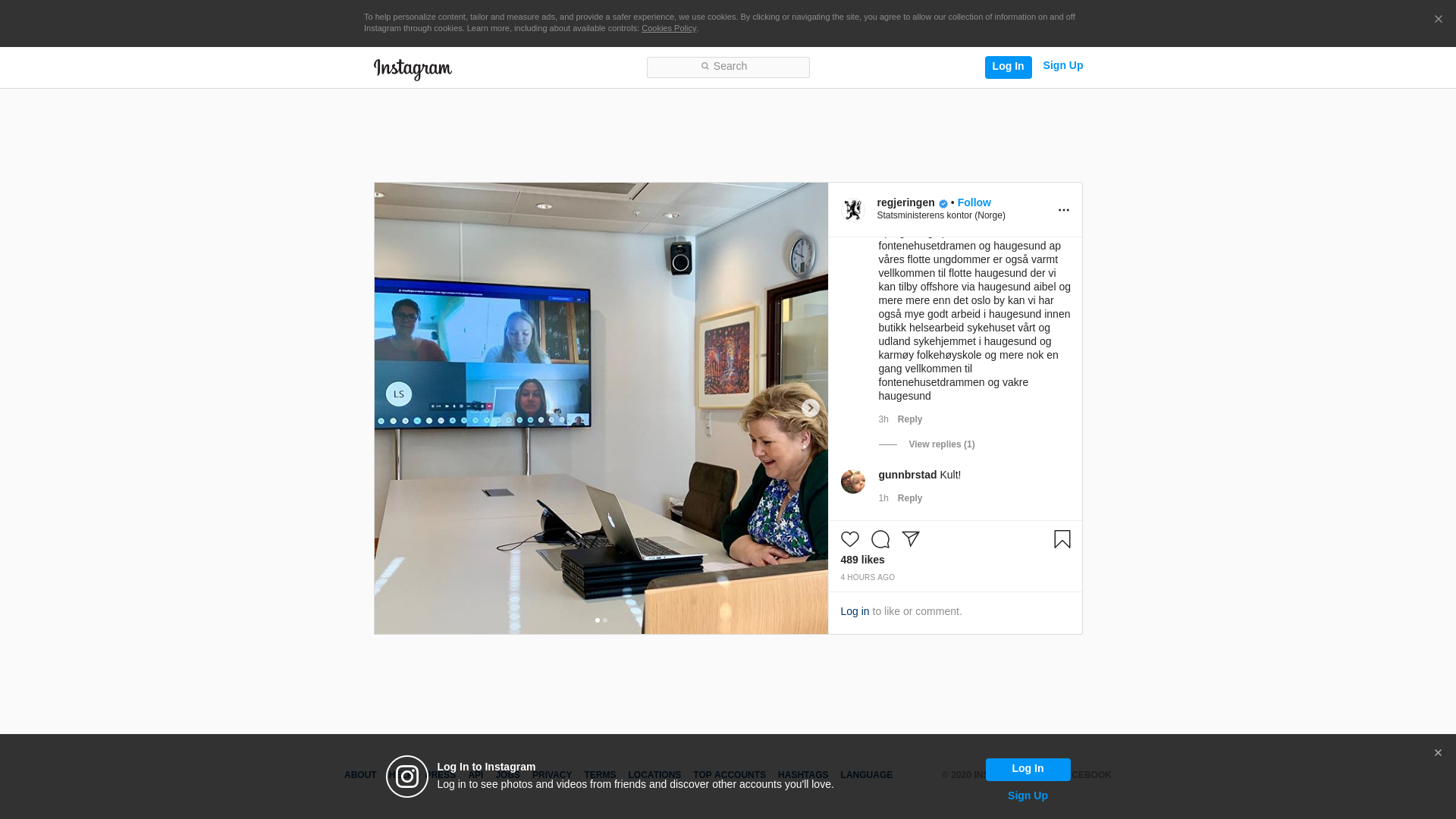Open the regjeringen username link
The height and width of the screenshot is (819, 1456).
tap(905, 202)
